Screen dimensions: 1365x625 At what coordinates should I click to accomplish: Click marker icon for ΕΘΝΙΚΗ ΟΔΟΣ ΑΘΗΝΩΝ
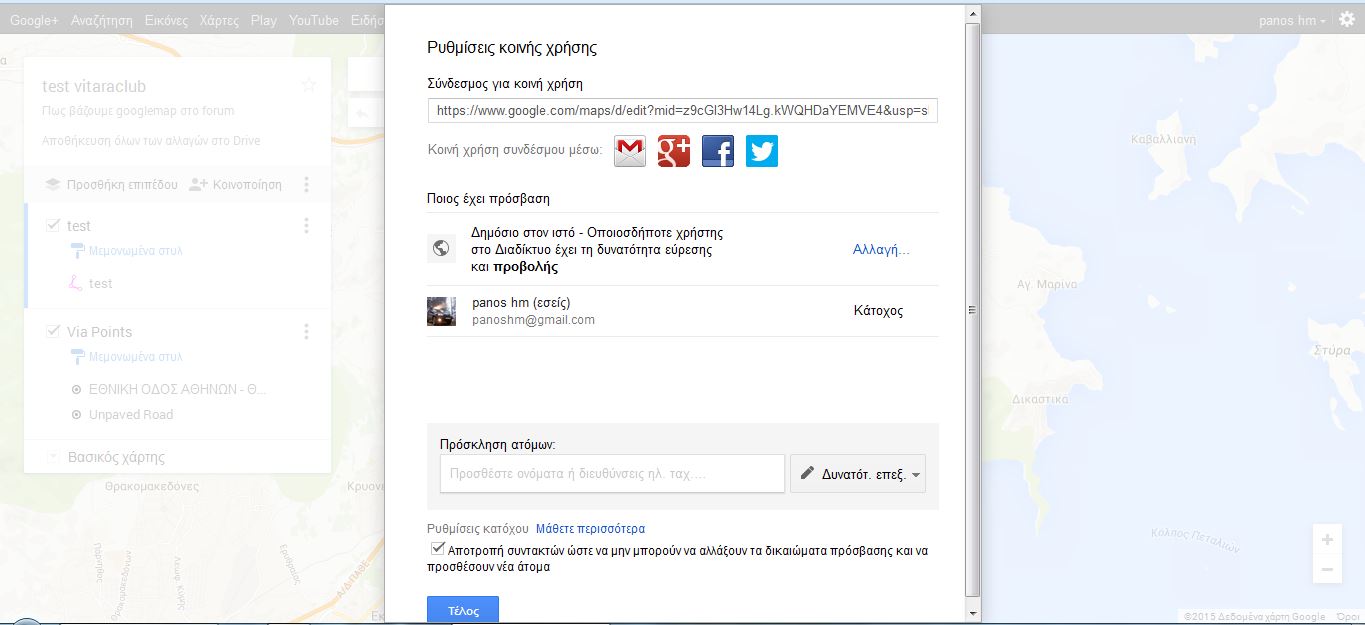coord(77,390)
